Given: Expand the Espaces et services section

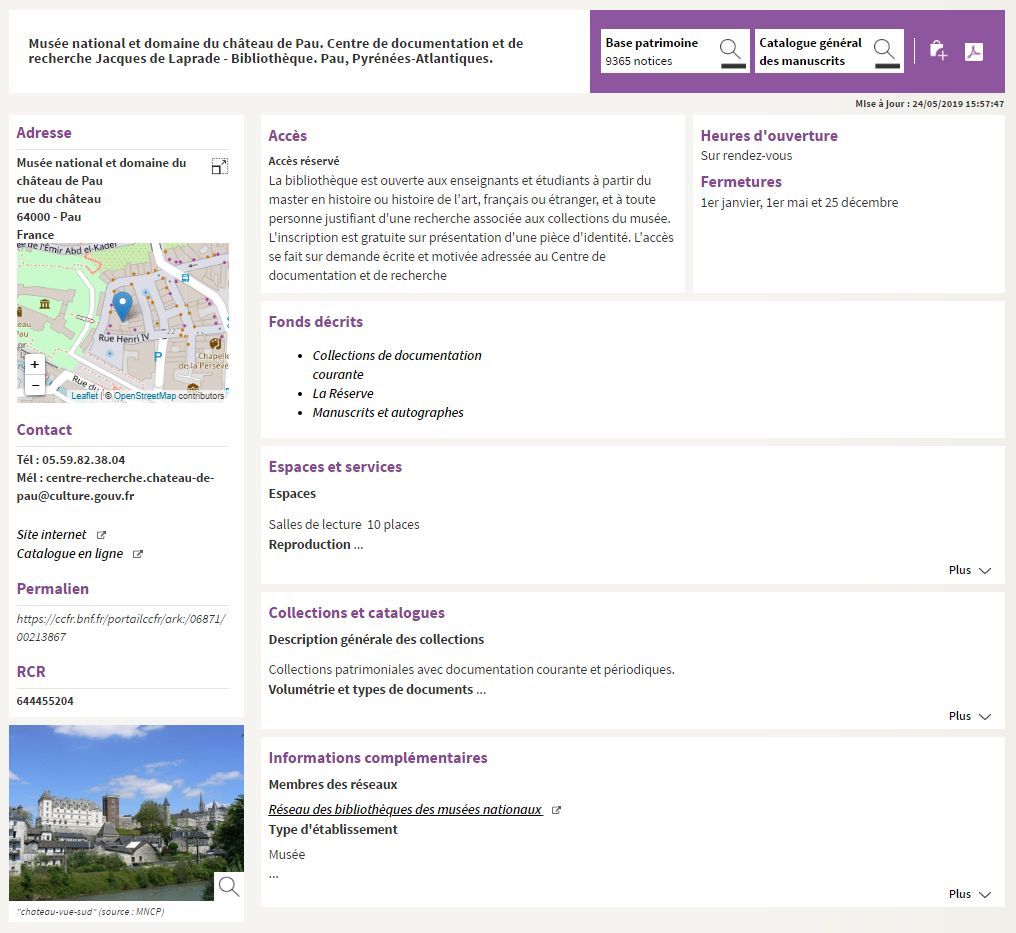Looking at the screenshot, I should (969, 570).
